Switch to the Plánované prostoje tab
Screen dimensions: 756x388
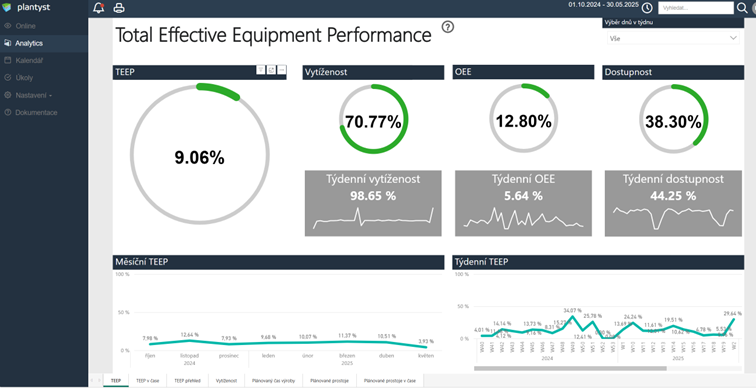[329, 380]
